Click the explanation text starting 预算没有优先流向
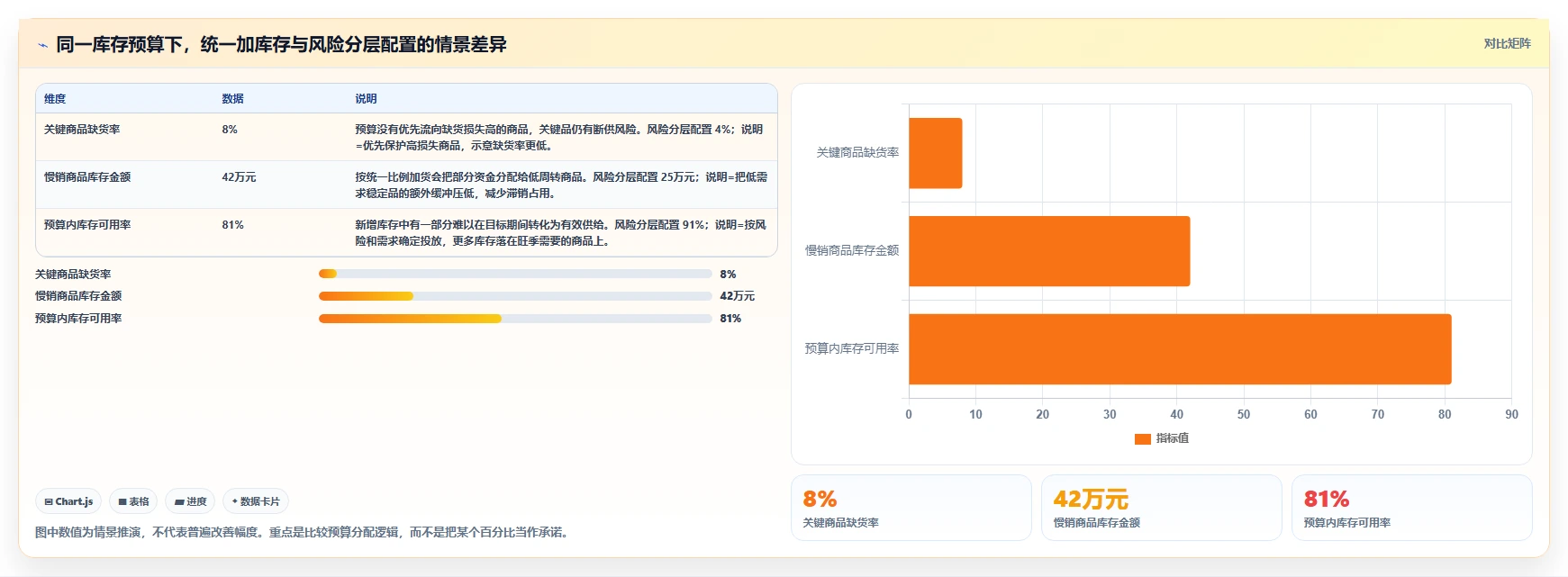 pyautogui.click(x=559, y=137)
